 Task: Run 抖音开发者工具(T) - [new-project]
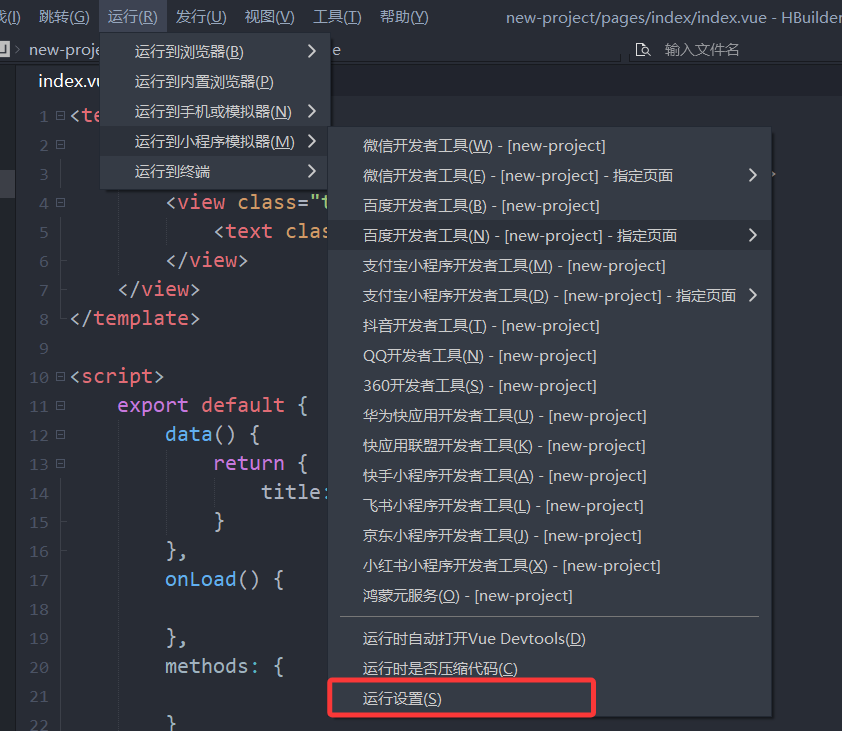point(550,326)
